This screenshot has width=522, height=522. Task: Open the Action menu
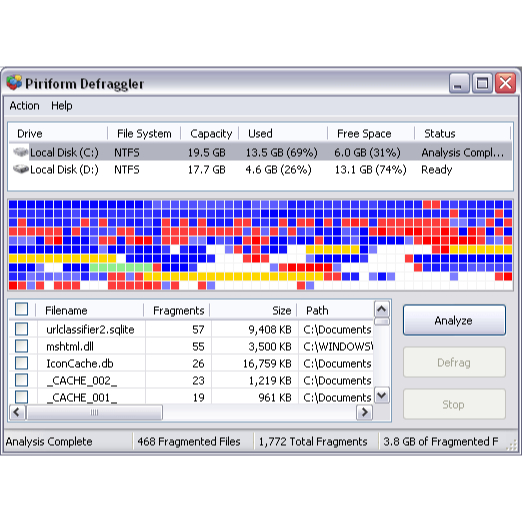click(24, 106)
